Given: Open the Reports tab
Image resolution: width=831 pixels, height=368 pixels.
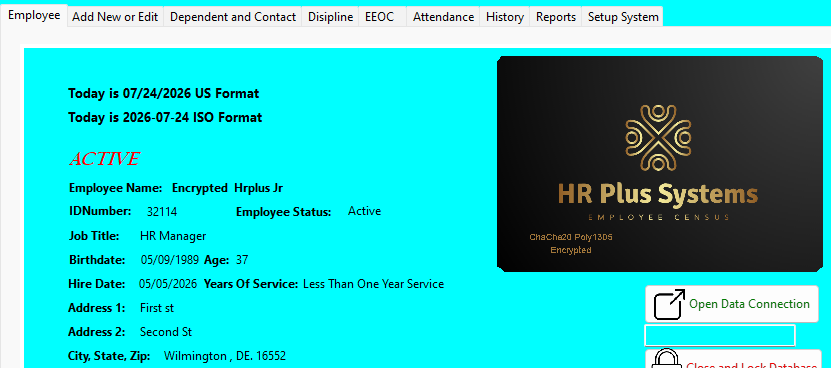Looking at the screenshot, I should coord(555,17).
